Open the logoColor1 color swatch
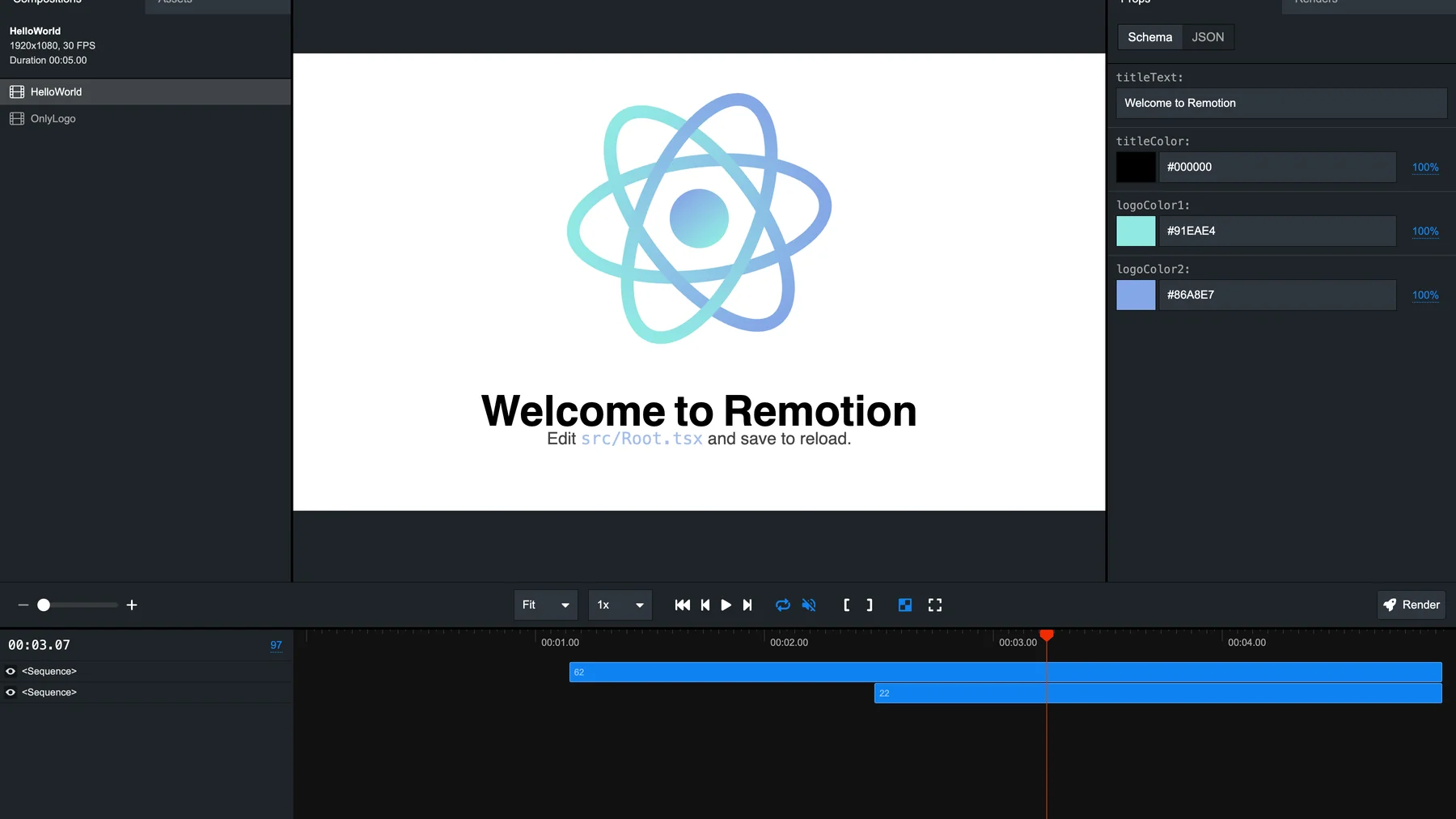 click(1136, 231)
